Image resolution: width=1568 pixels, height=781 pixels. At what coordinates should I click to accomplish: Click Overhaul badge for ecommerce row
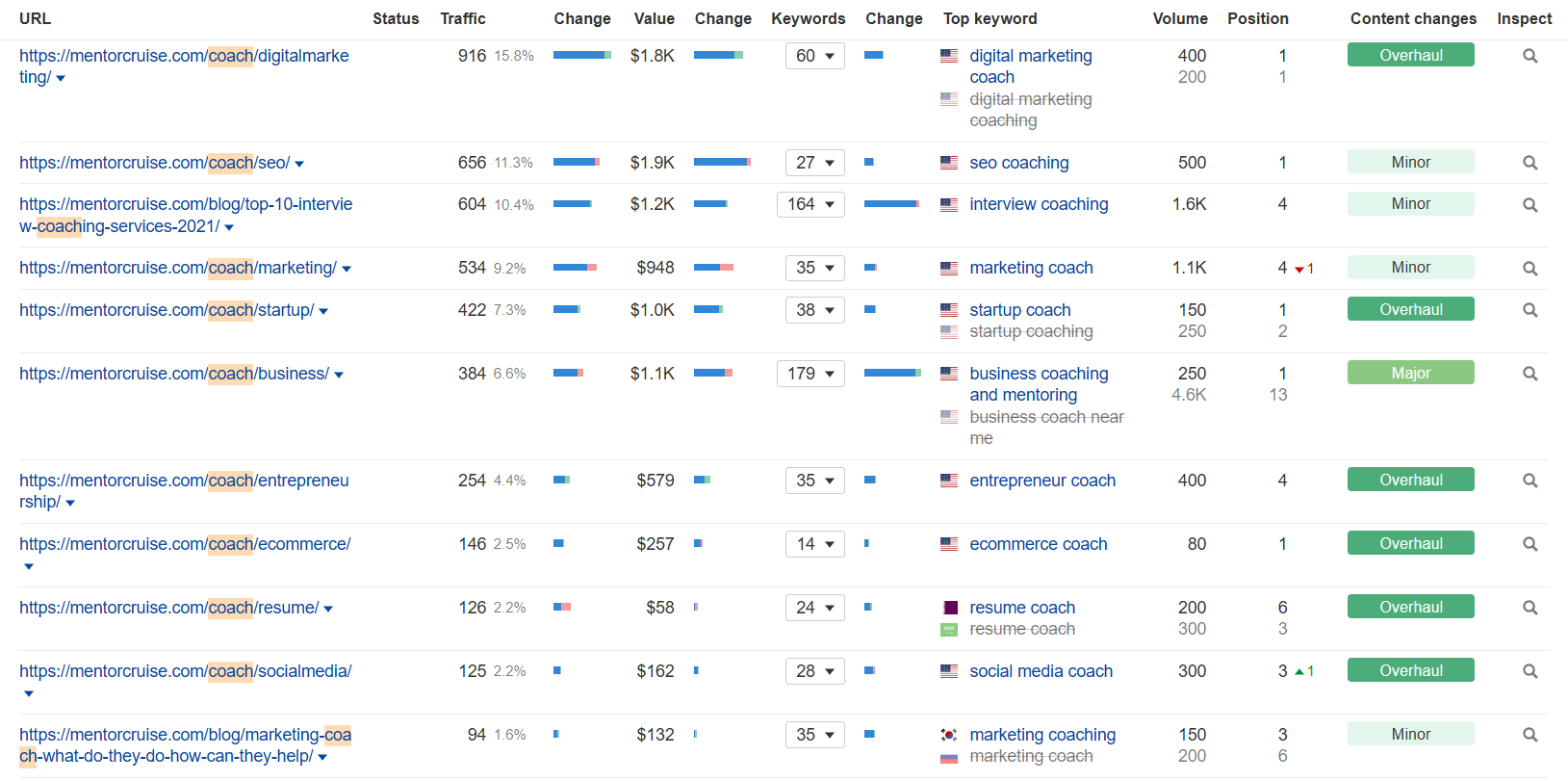[x=1411, y=543]
